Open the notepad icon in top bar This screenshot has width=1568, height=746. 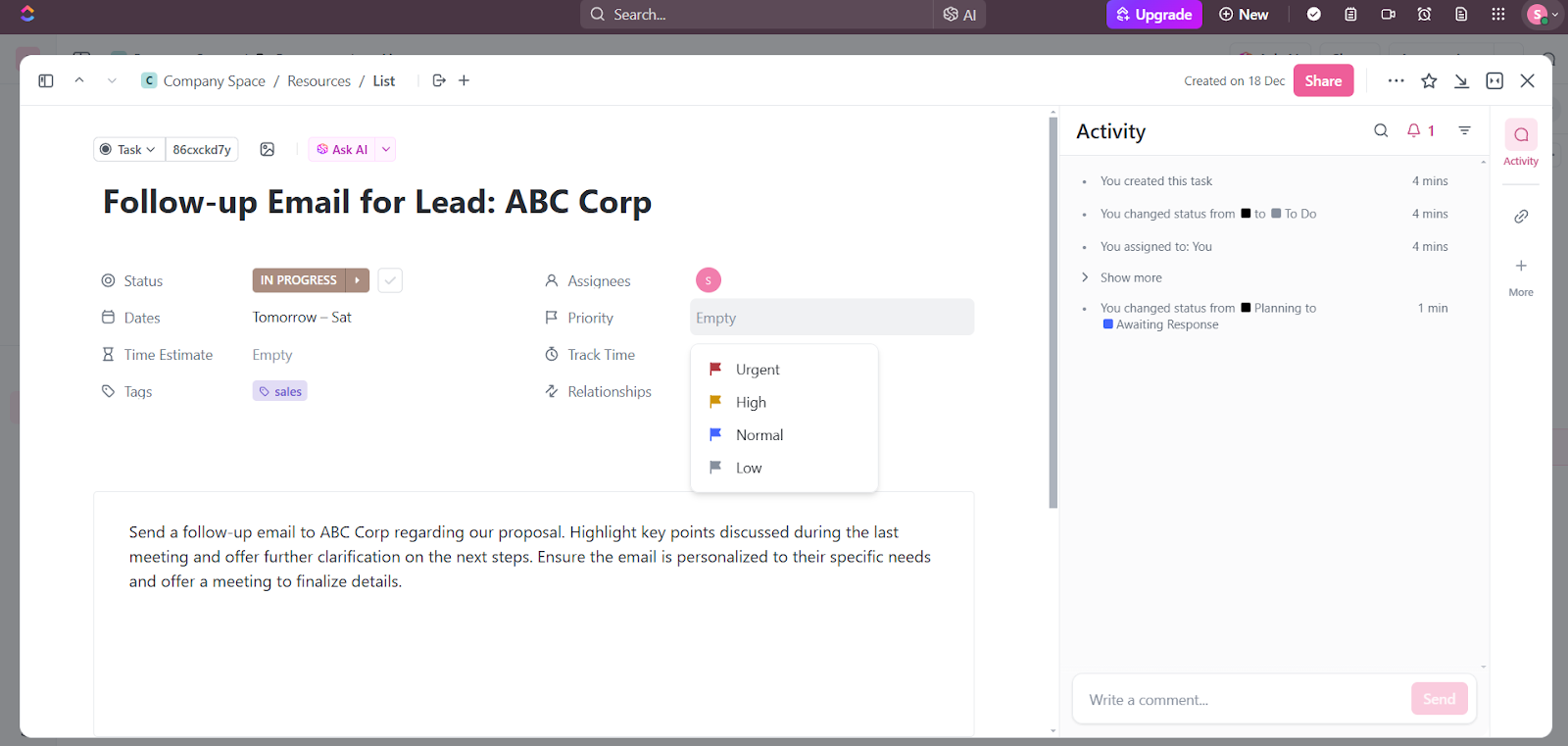1351,15
